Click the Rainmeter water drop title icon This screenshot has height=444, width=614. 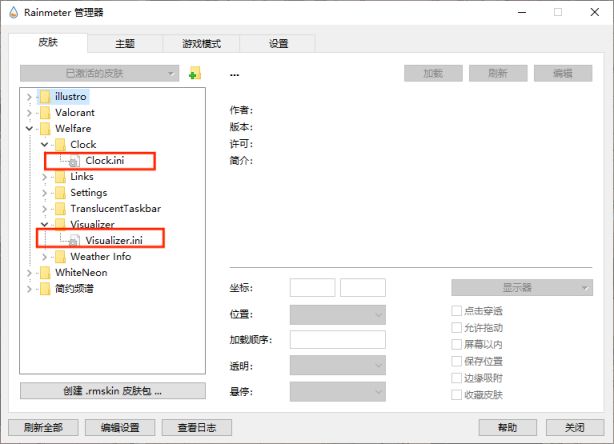click(14, 13)
